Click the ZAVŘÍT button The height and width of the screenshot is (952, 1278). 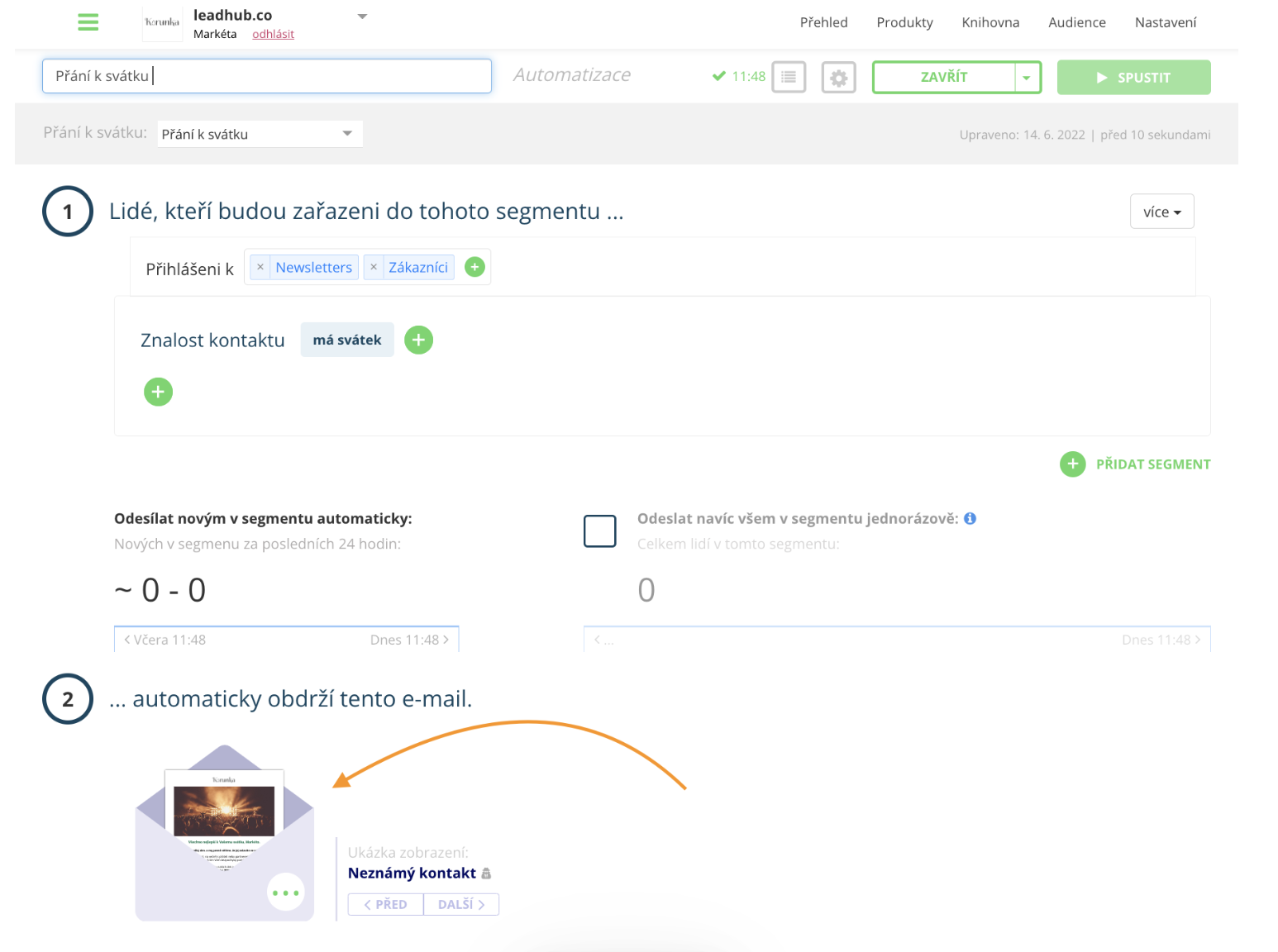[944, 77]
